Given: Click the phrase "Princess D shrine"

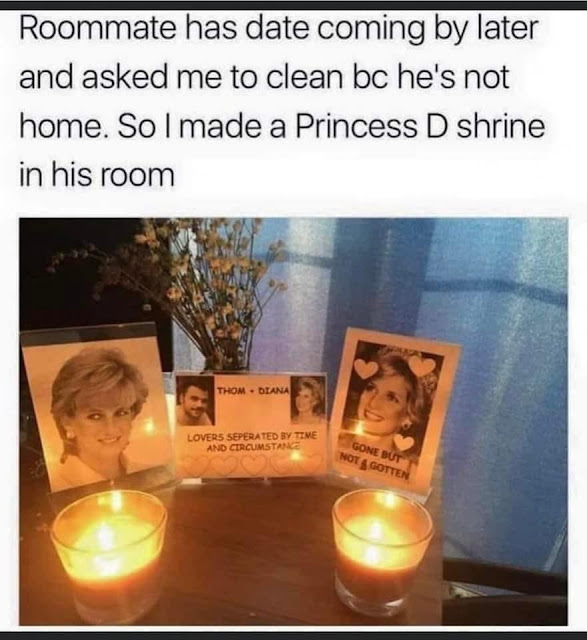Looking at the screenshot, I should pos(419,127).
